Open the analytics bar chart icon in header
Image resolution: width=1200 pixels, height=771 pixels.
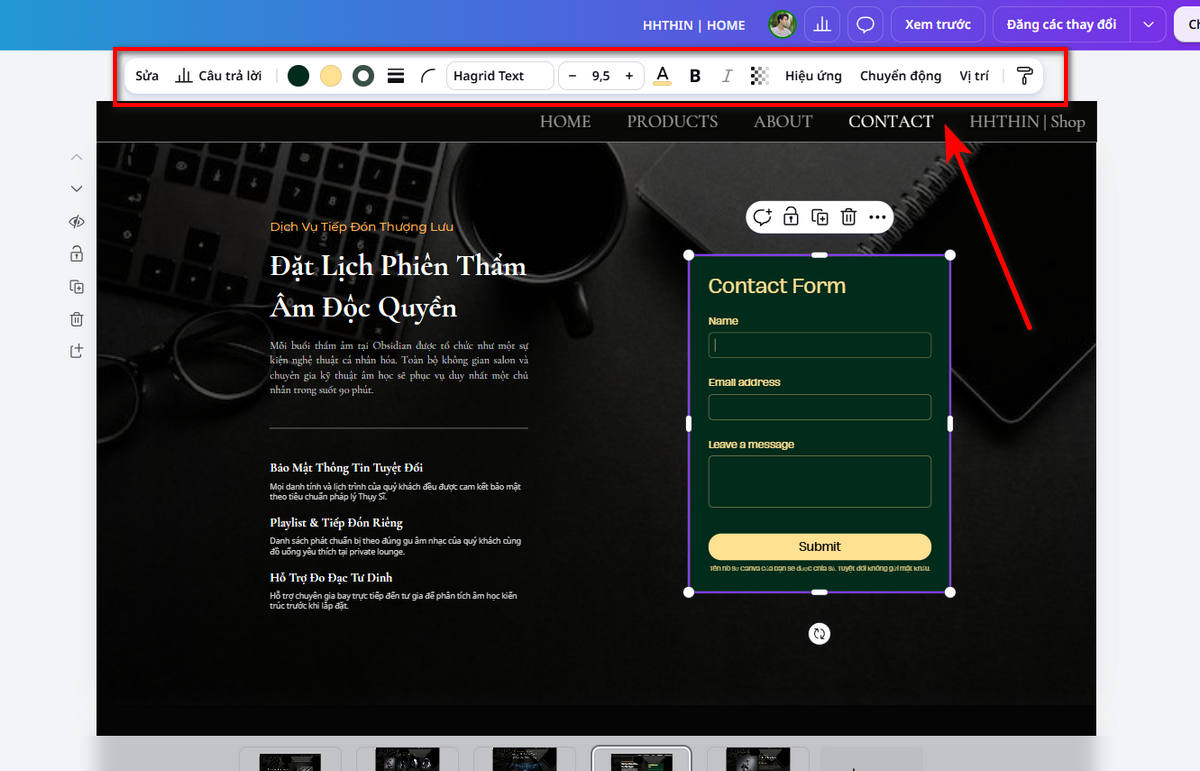[822, 25]
